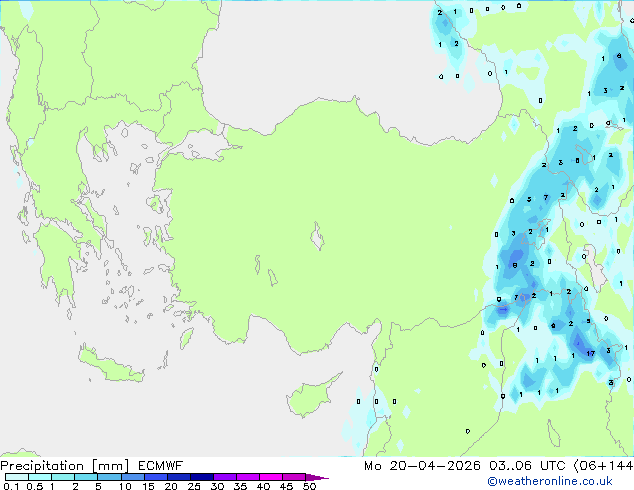The width and height of the screenshot is (634, 490).
Task: Click the 'Mo' weekday label
Action: click(x=372, y=466)
